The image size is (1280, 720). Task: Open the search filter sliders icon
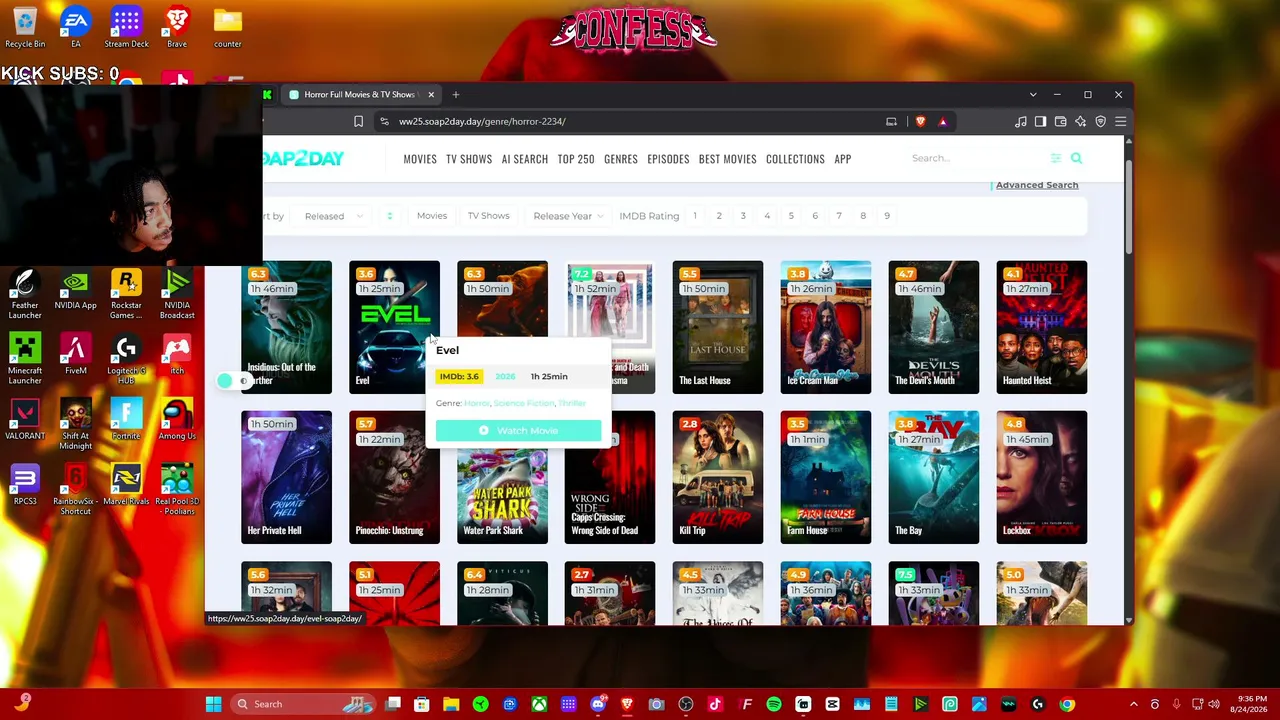click(x=1055, y=158)
